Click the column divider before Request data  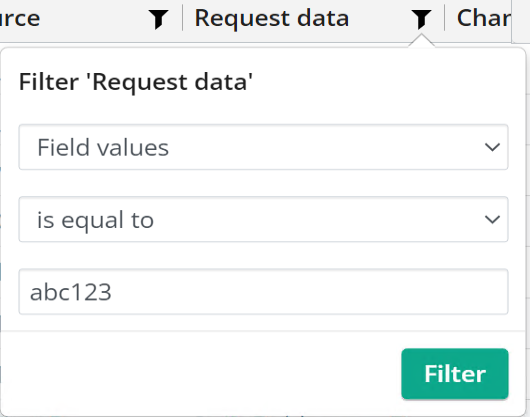pyautogui.click(x=183, y=18)
